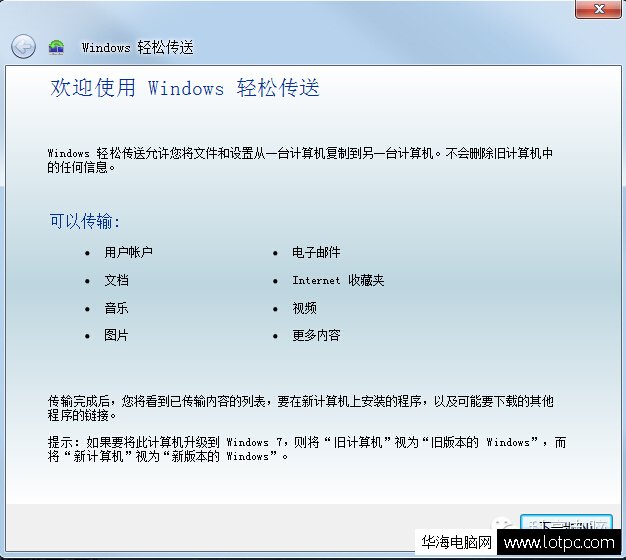
Task: Select the list item 'Internet 收藏夹'
Action: click(338, 280)
